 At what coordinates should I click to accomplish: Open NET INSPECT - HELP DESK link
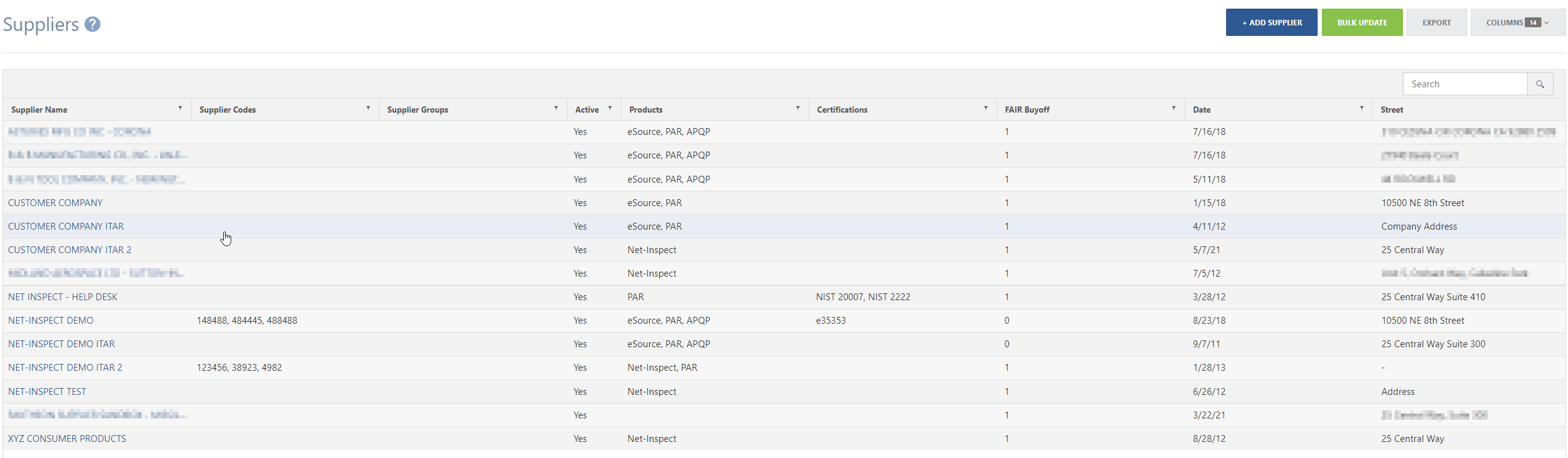[x=62, y=297]
